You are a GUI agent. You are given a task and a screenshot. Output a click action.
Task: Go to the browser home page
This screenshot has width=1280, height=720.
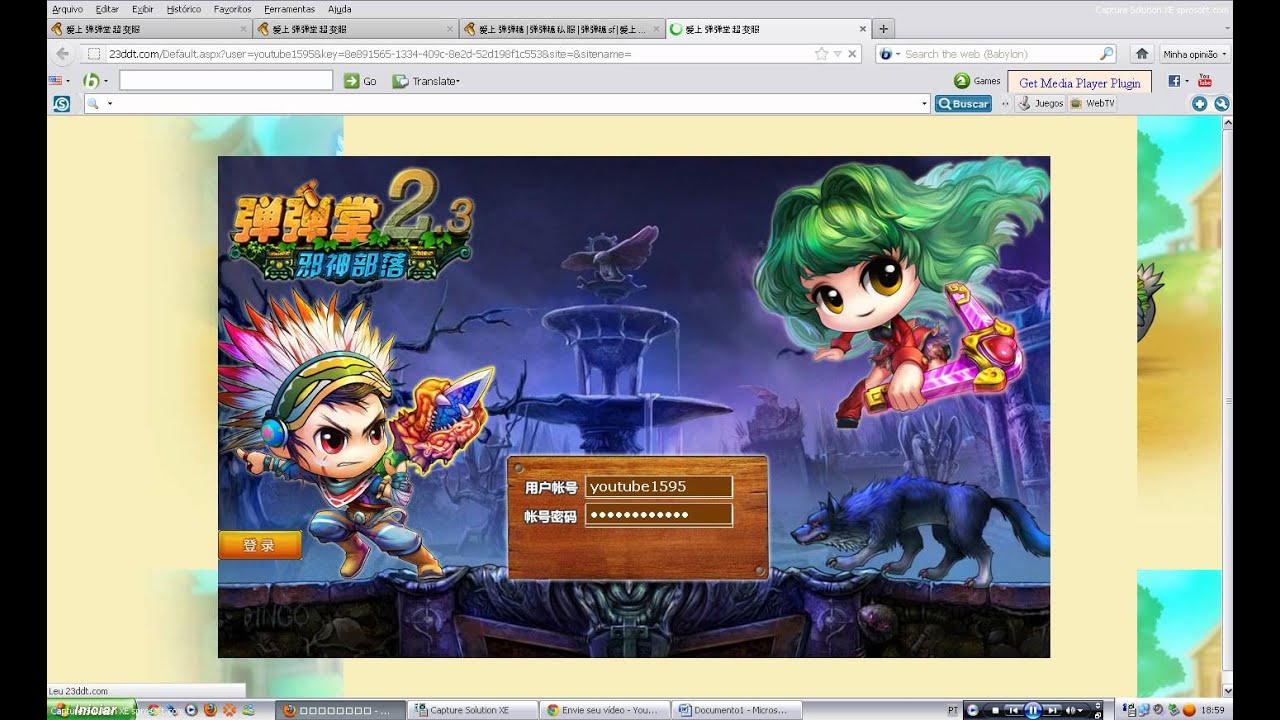pos(1141,54)
